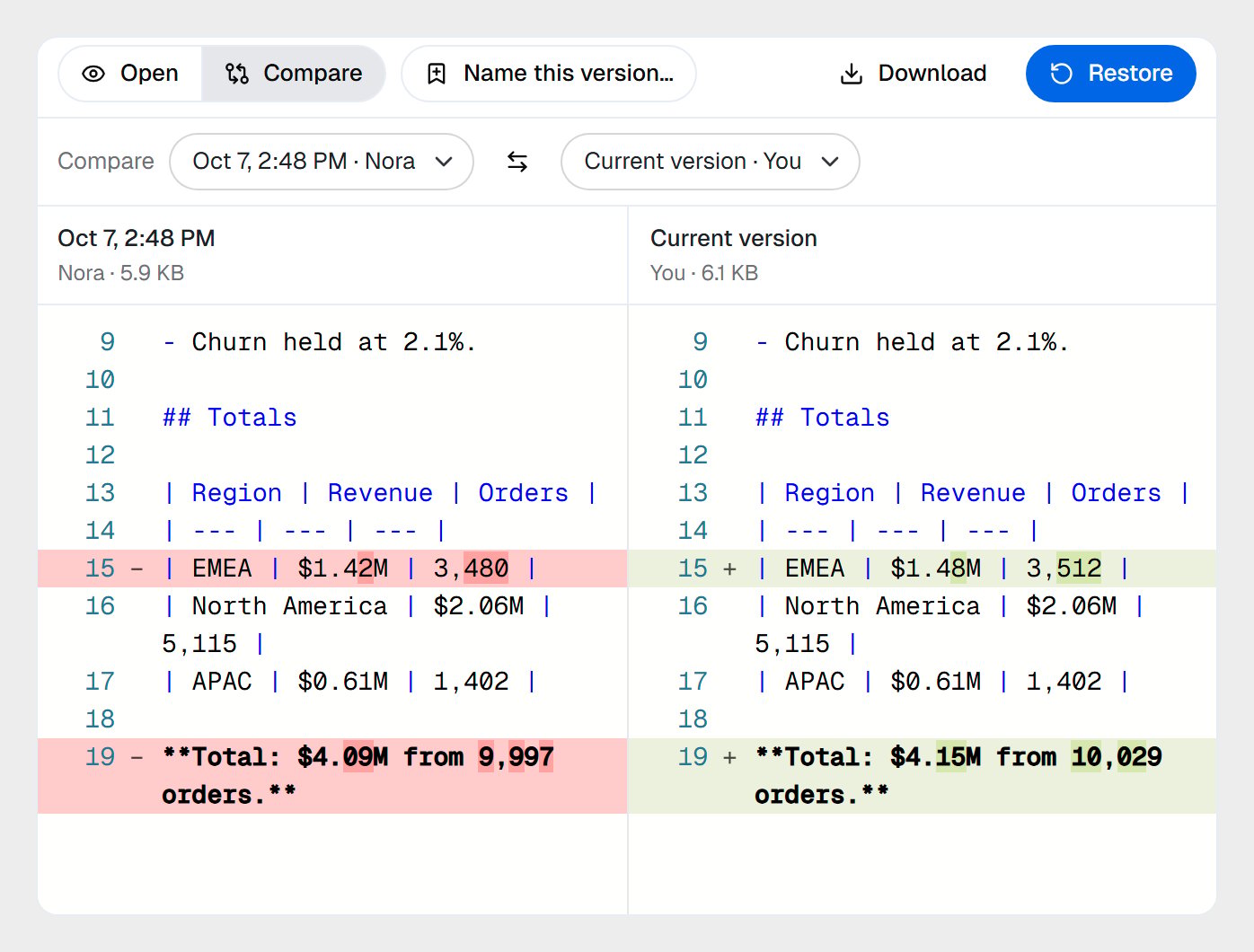Click the ## Totals heading in right pane
Screen dimensions: 1254x952
(x=823, y=418)
